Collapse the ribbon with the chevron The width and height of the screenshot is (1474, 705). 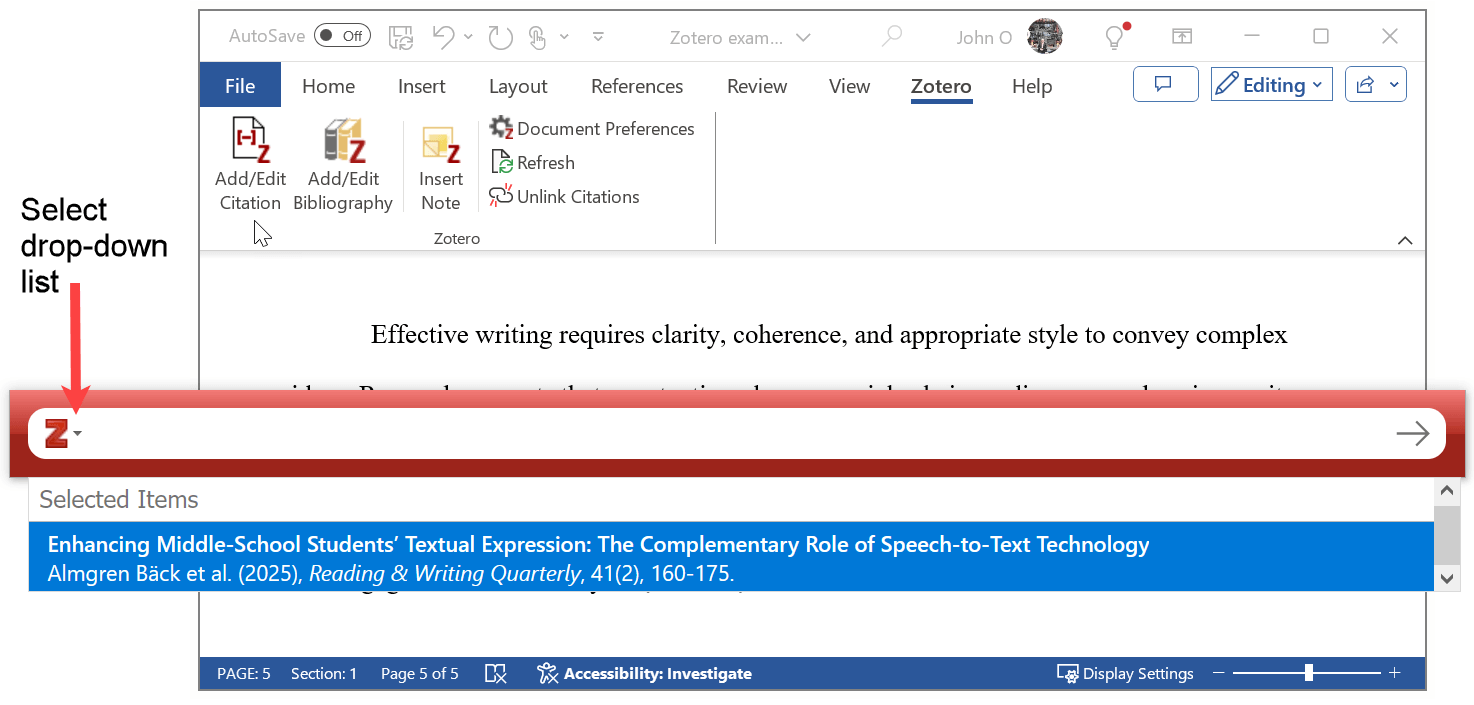[1404, 240]
